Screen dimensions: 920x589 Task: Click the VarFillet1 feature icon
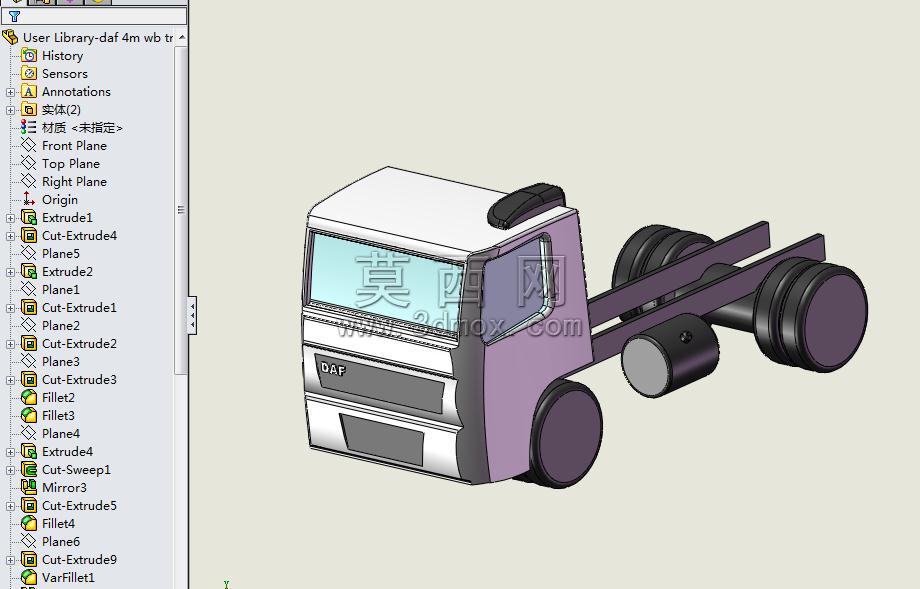(x=29, y=577)
